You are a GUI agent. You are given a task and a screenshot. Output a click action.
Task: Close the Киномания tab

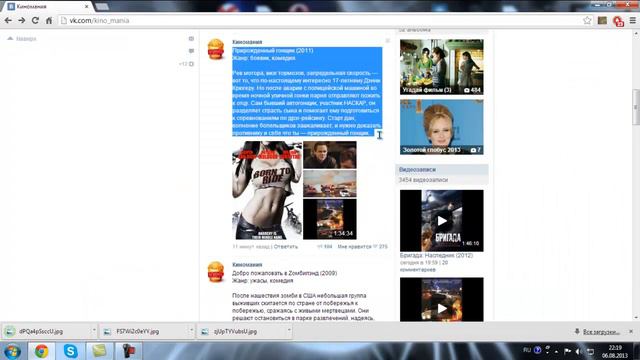point(87,7)
